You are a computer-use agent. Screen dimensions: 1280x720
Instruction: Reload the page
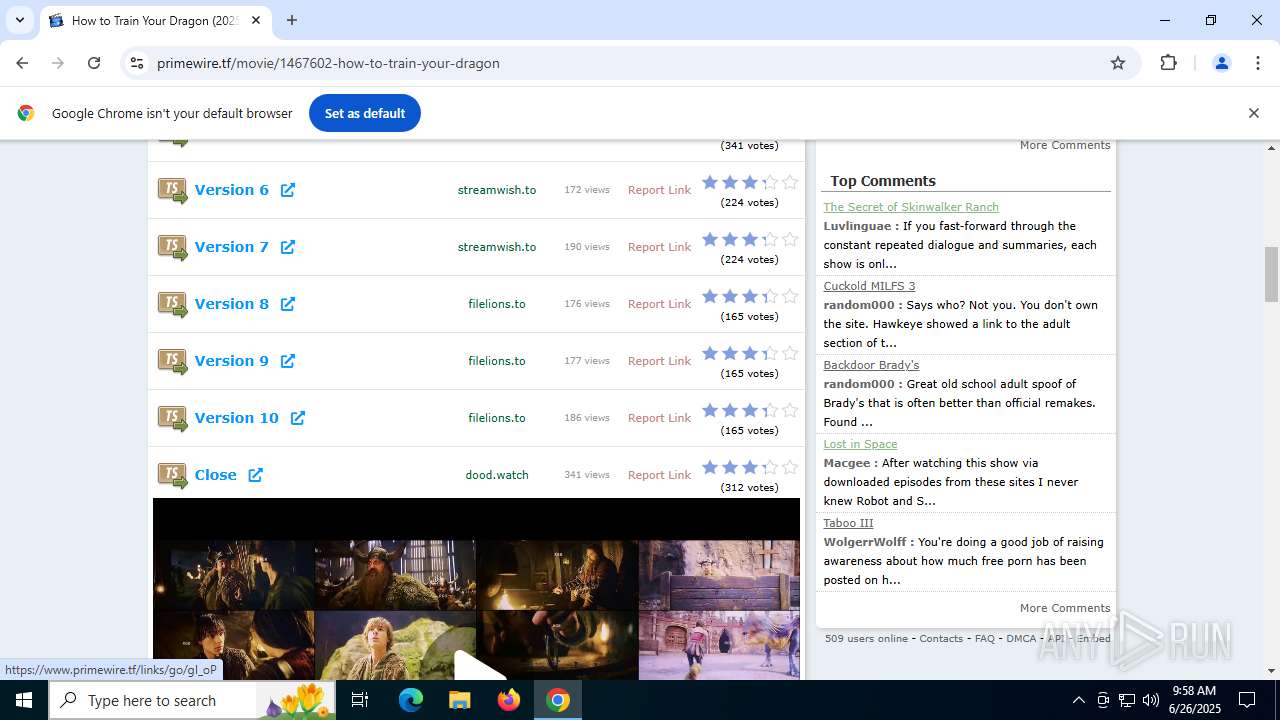tap(94, 63)
